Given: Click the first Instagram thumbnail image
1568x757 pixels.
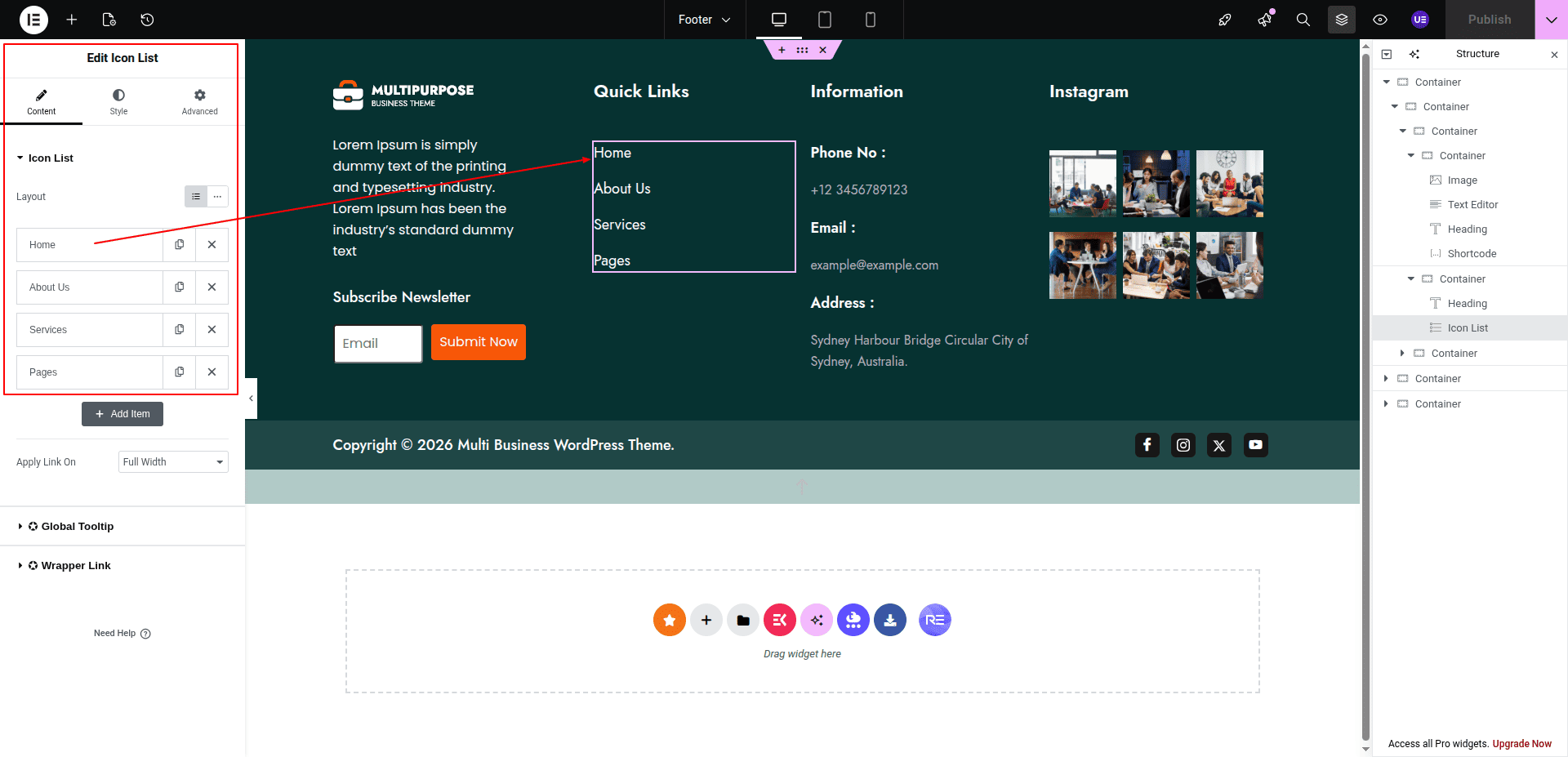Looking at the screenshot, I should 1083,184.
